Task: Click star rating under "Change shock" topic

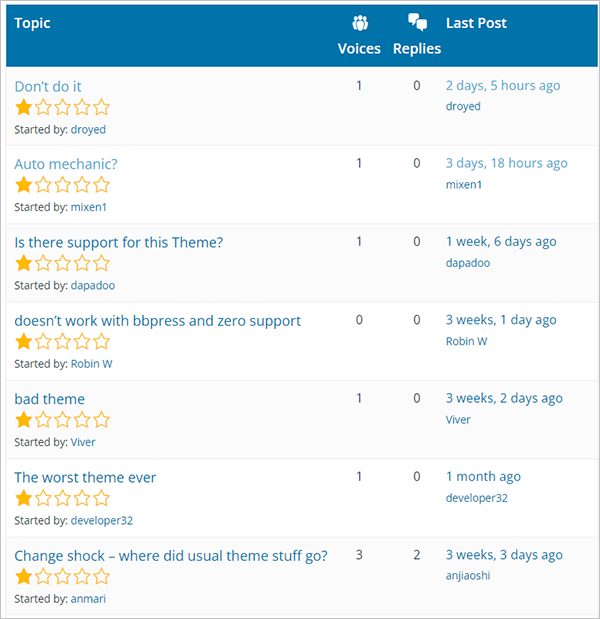Action: pyautogui.click(x=62, y=576)
